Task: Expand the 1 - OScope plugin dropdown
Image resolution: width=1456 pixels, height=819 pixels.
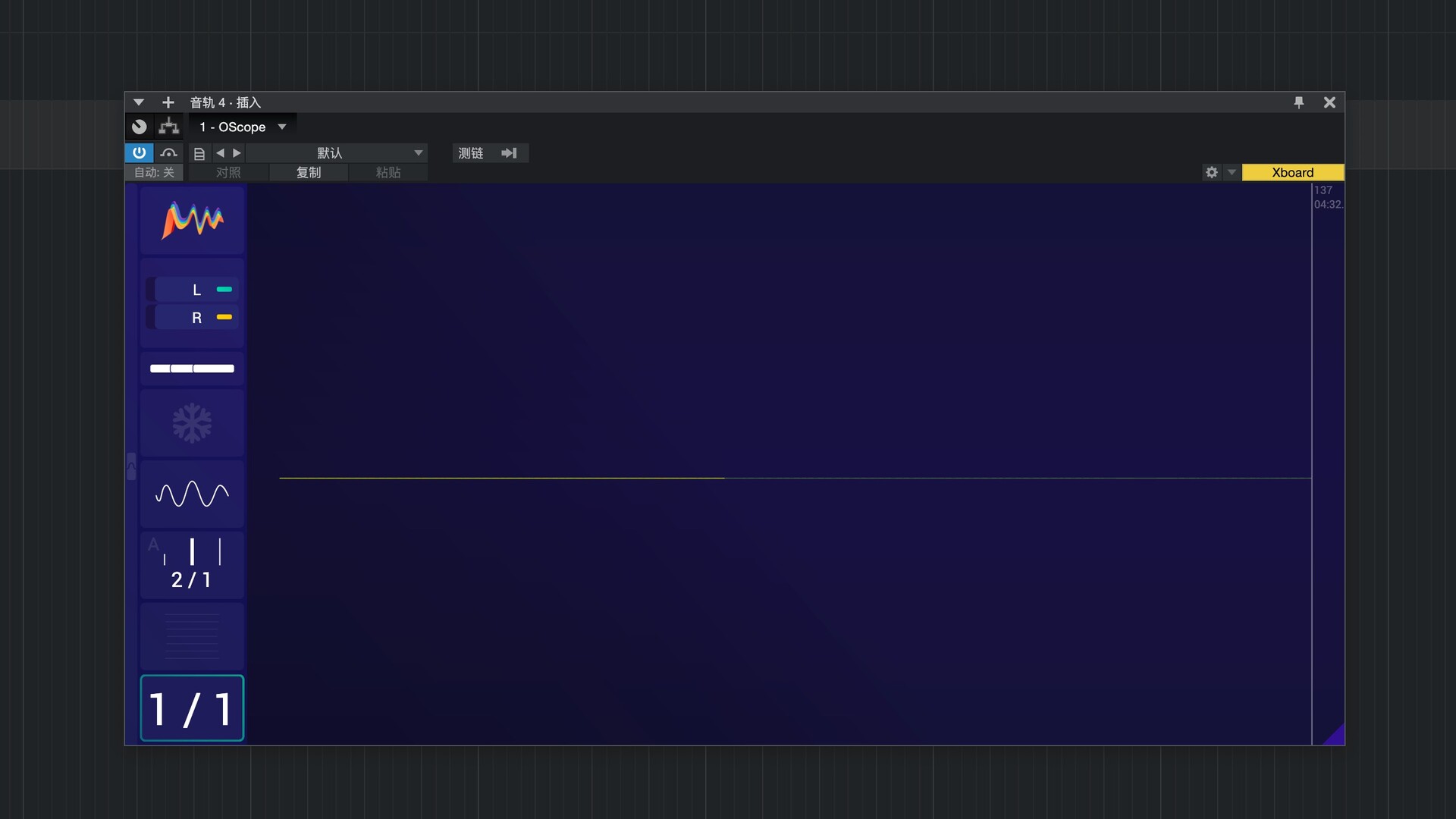Action: coord(282,127)
